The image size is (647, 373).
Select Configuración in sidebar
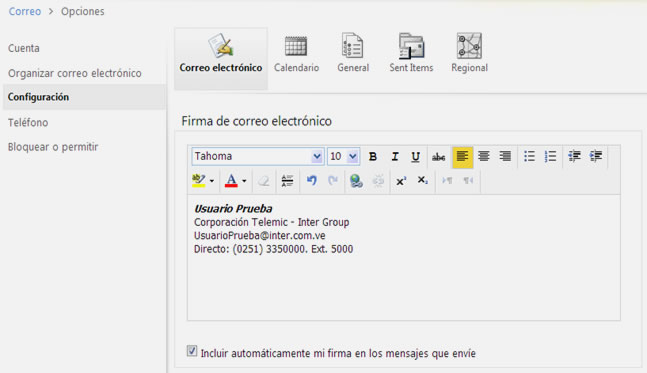84,97
